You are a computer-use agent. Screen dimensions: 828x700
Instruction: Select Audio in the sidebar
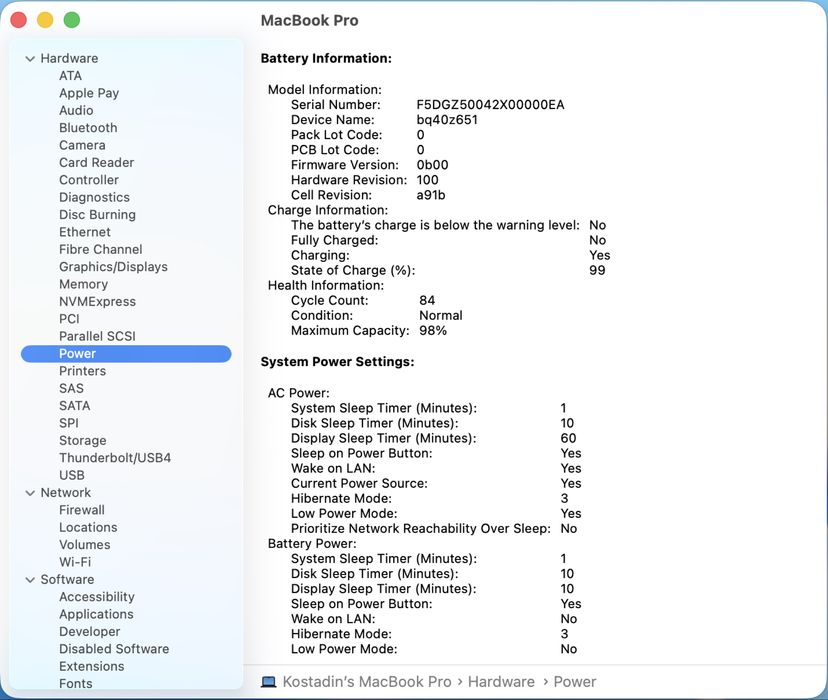tap(76, 110)
